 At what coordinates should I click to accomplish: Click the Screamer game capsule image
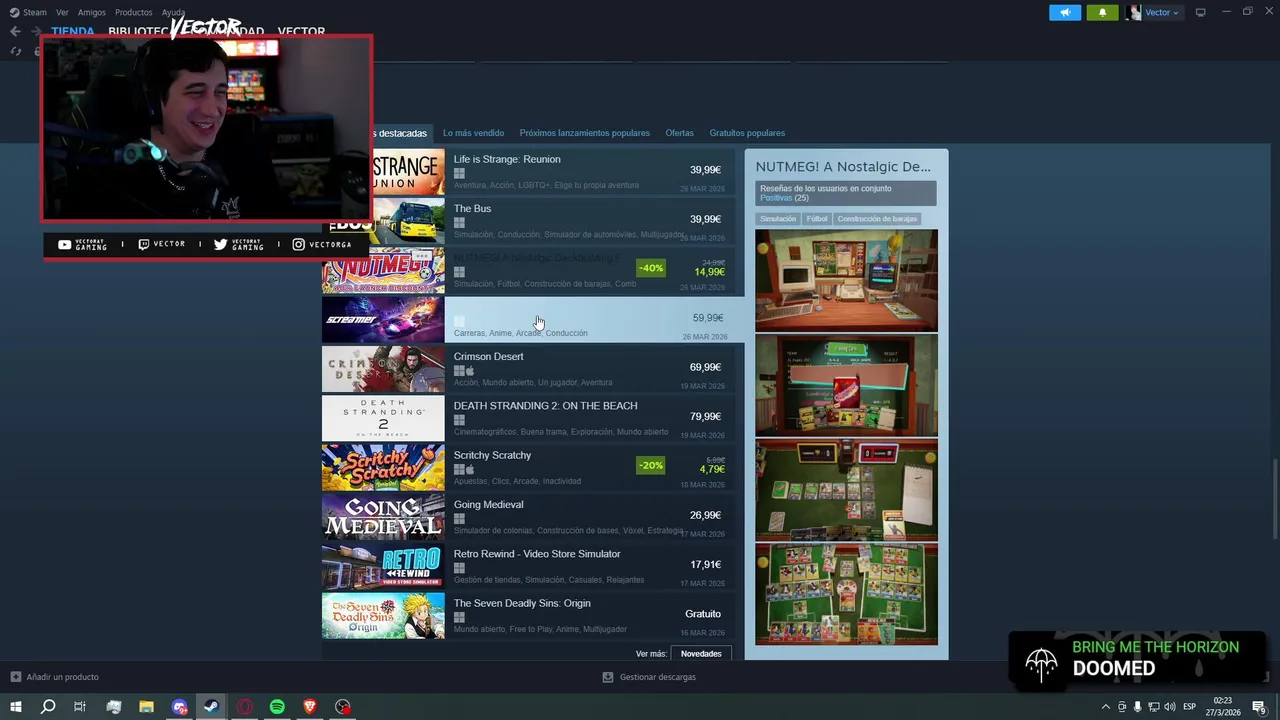pos(383,320)
